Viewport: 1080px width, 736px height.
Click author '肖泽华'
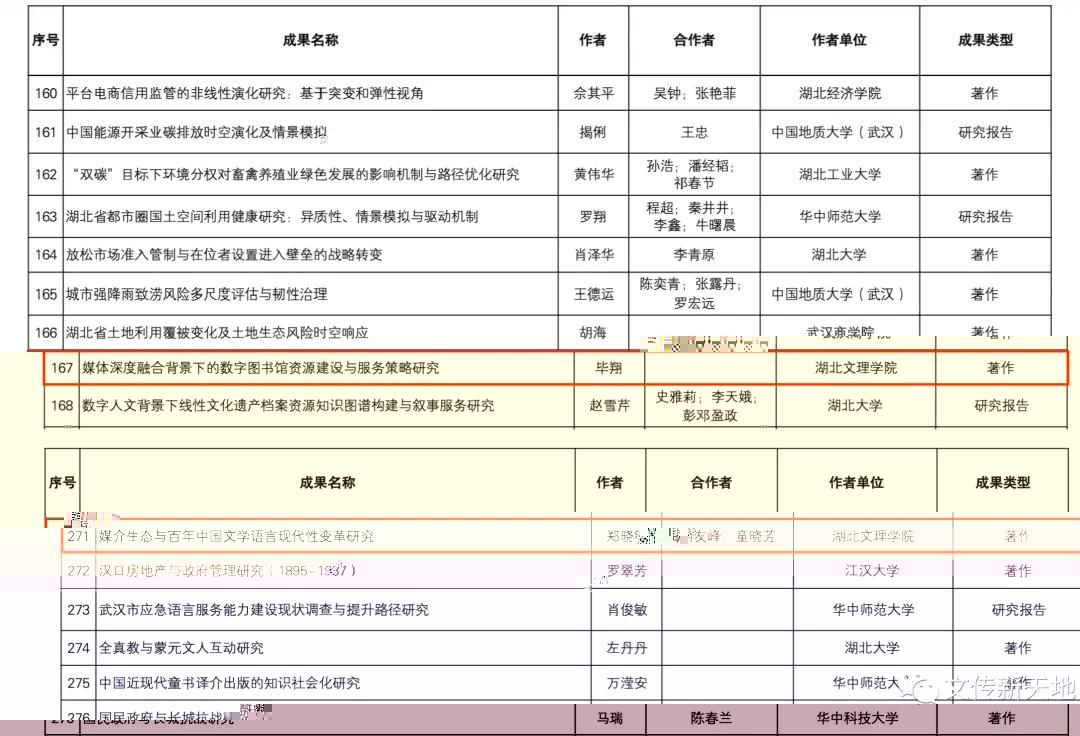click(x=593, y=255)
